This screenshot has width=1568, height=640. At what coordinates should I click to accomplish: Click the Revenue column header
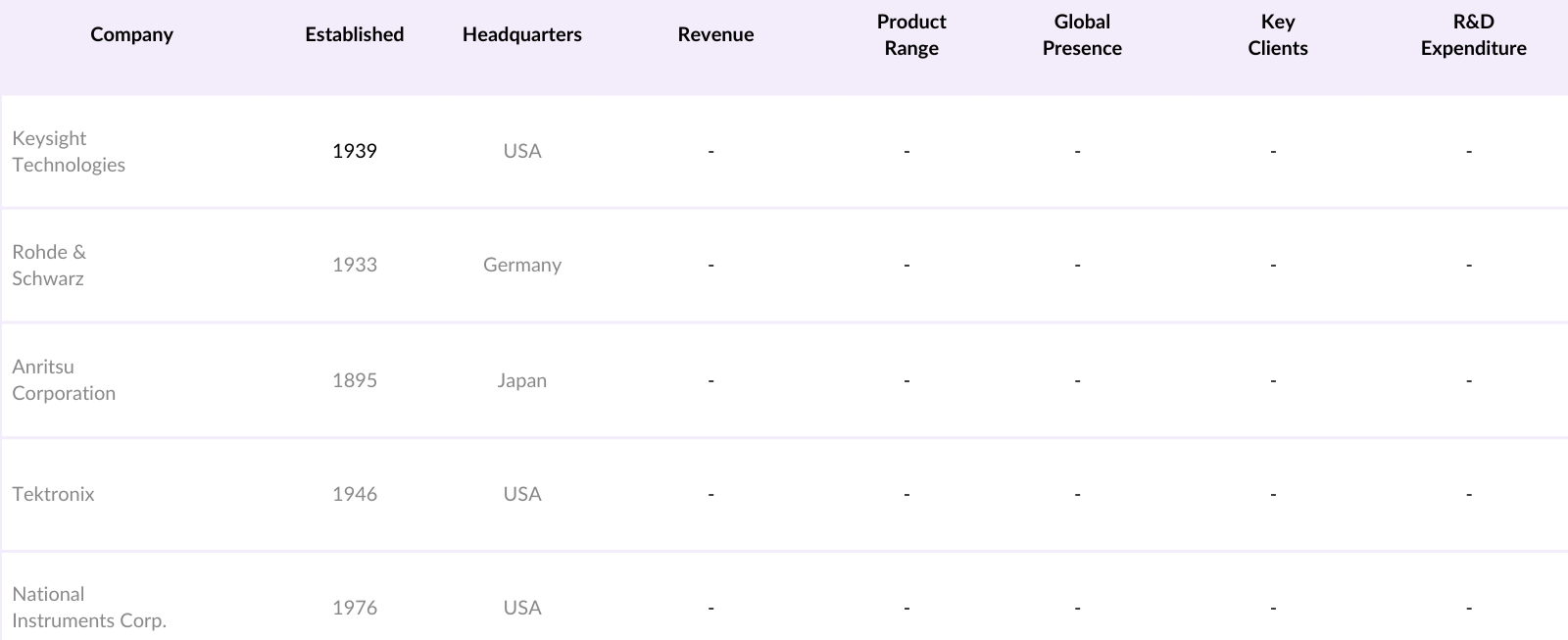point(715,34)
